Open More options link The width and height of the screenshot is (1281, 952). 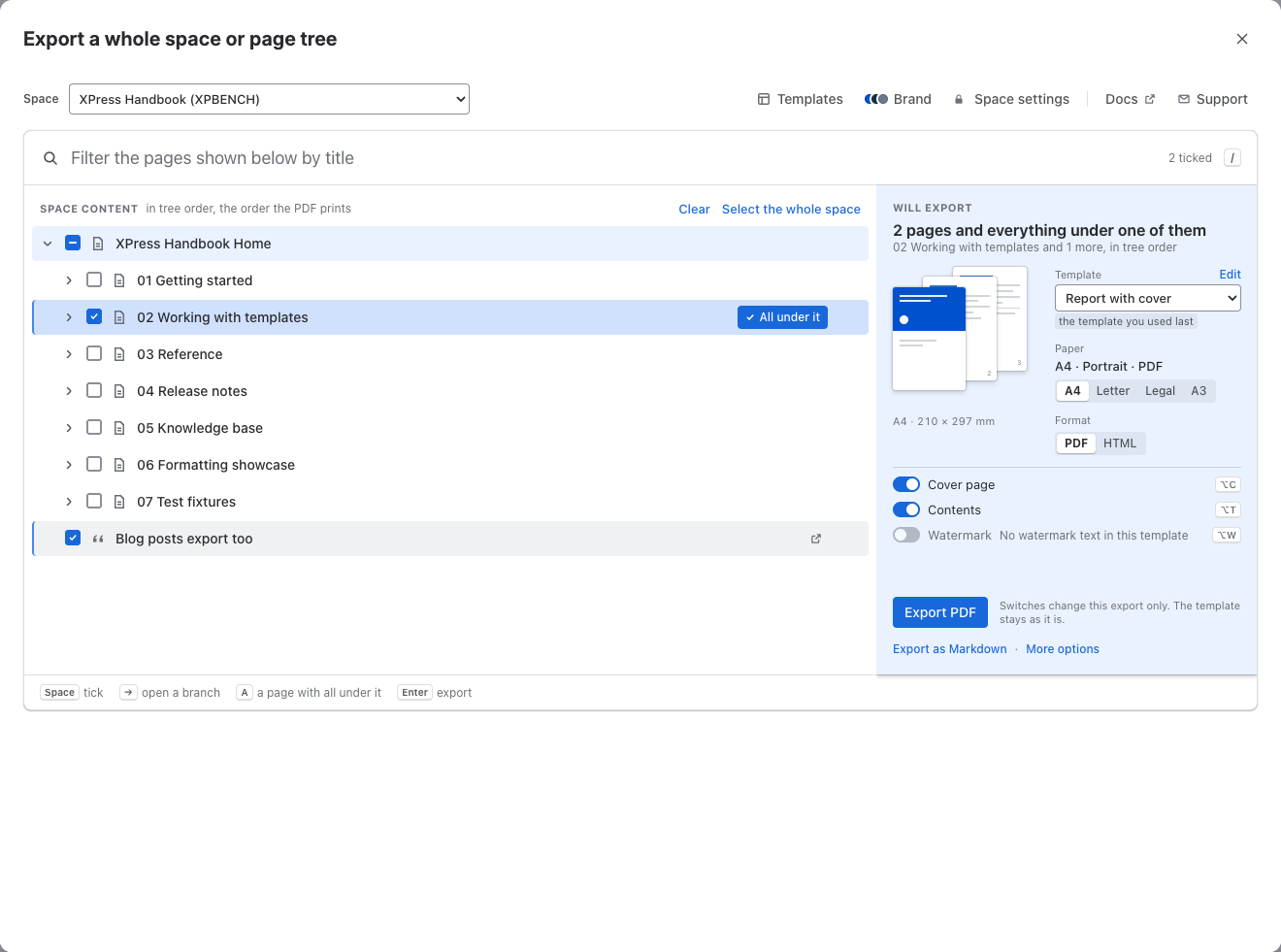click(1063, 649)
